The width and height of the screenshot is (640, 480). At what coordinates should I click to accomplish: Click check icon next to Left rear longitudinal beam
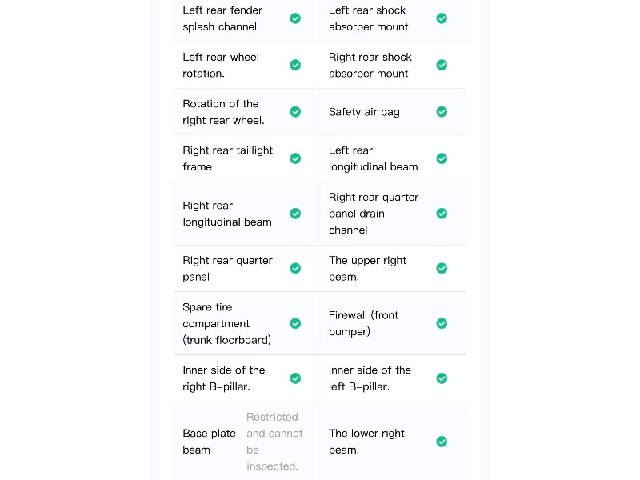coord(442,158)
